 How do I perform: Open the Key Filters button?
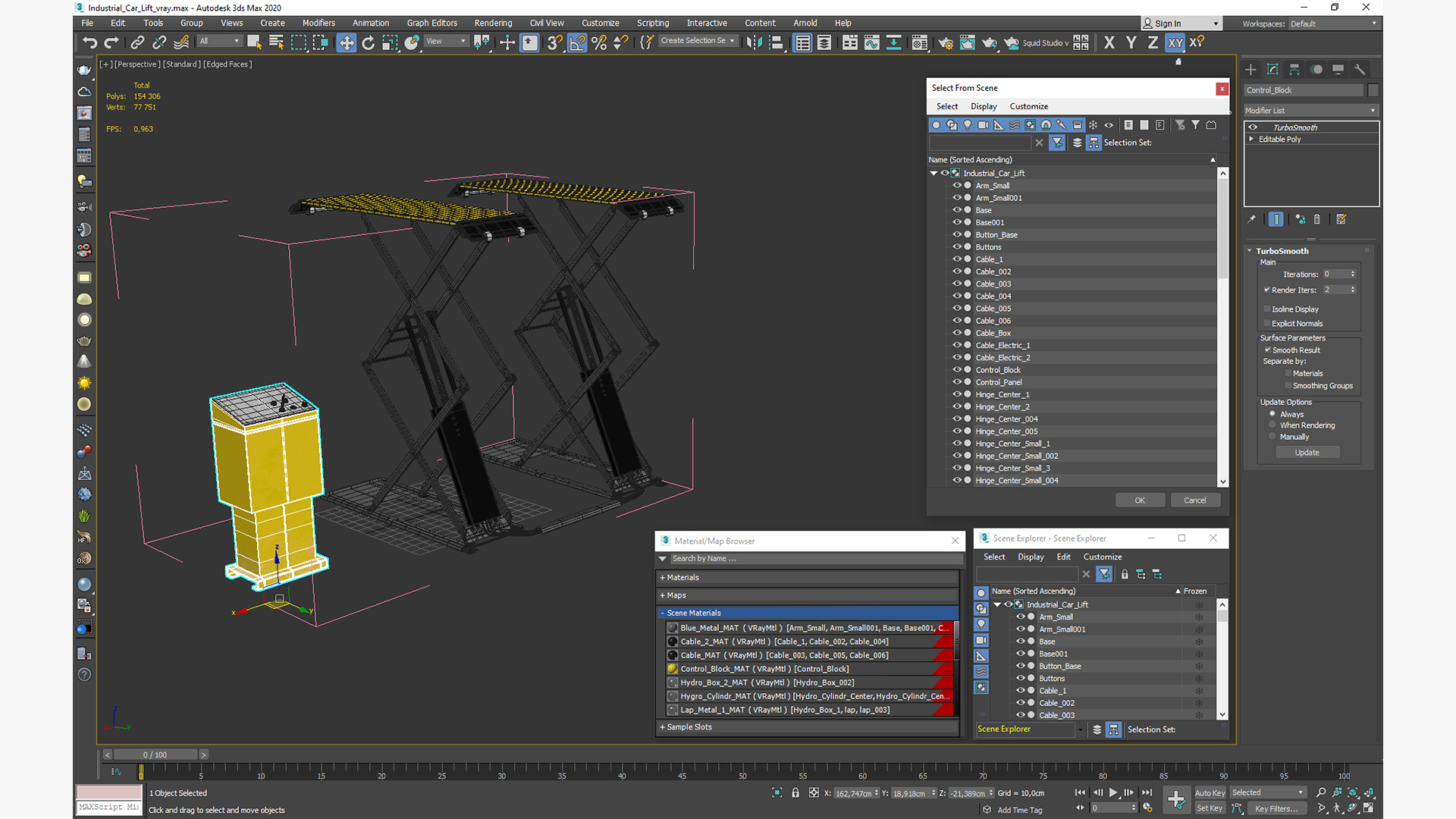coord(1276,808)
